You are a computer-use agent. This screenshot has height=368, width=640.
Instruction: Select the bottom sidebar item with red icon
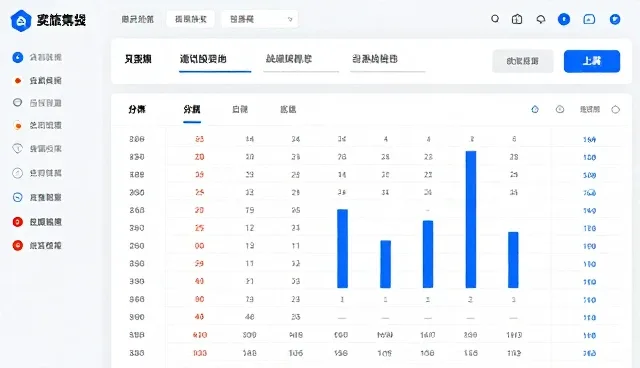(37, 245)
